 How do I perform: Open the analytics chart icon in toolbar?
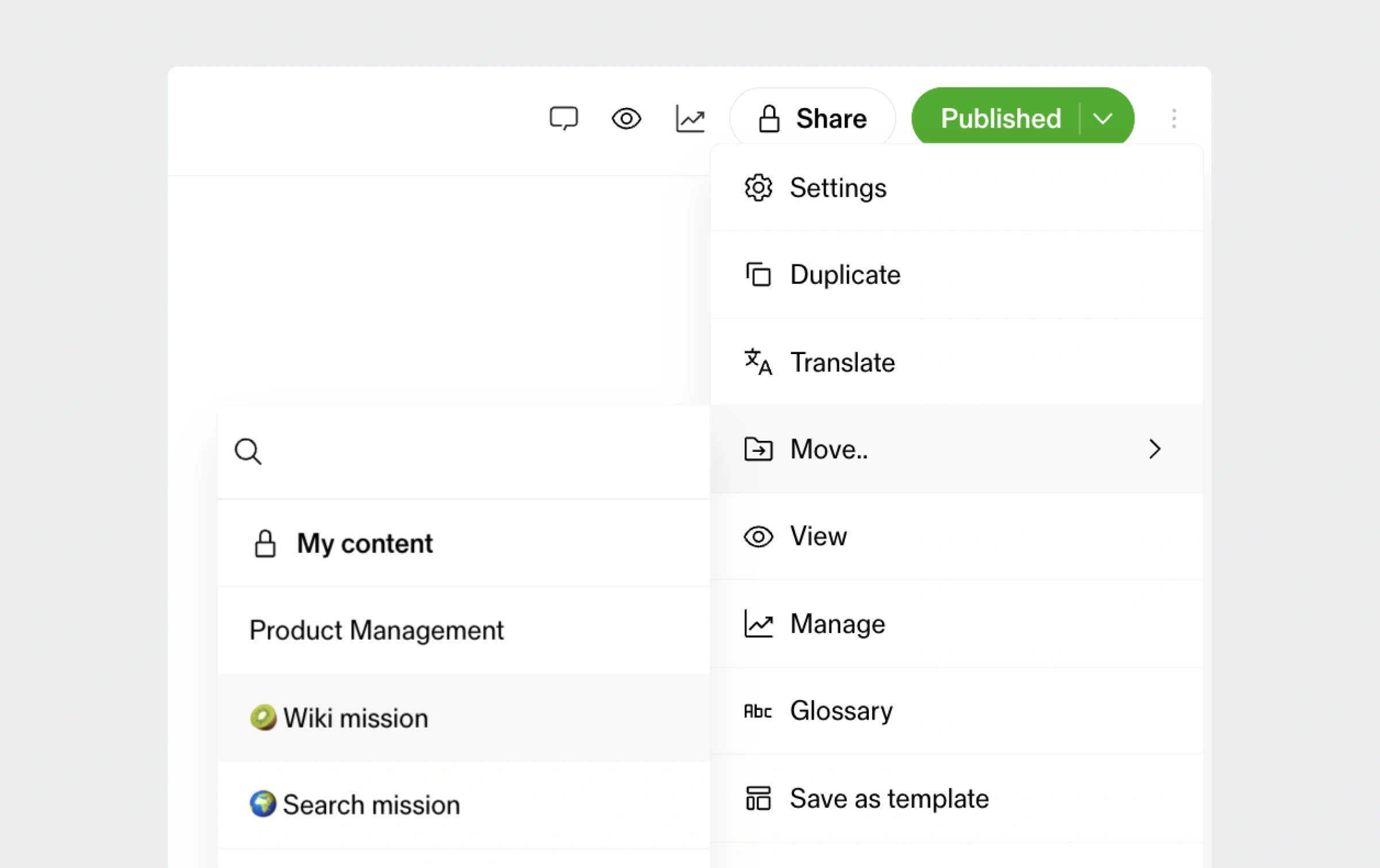click(x=689, y=118)
